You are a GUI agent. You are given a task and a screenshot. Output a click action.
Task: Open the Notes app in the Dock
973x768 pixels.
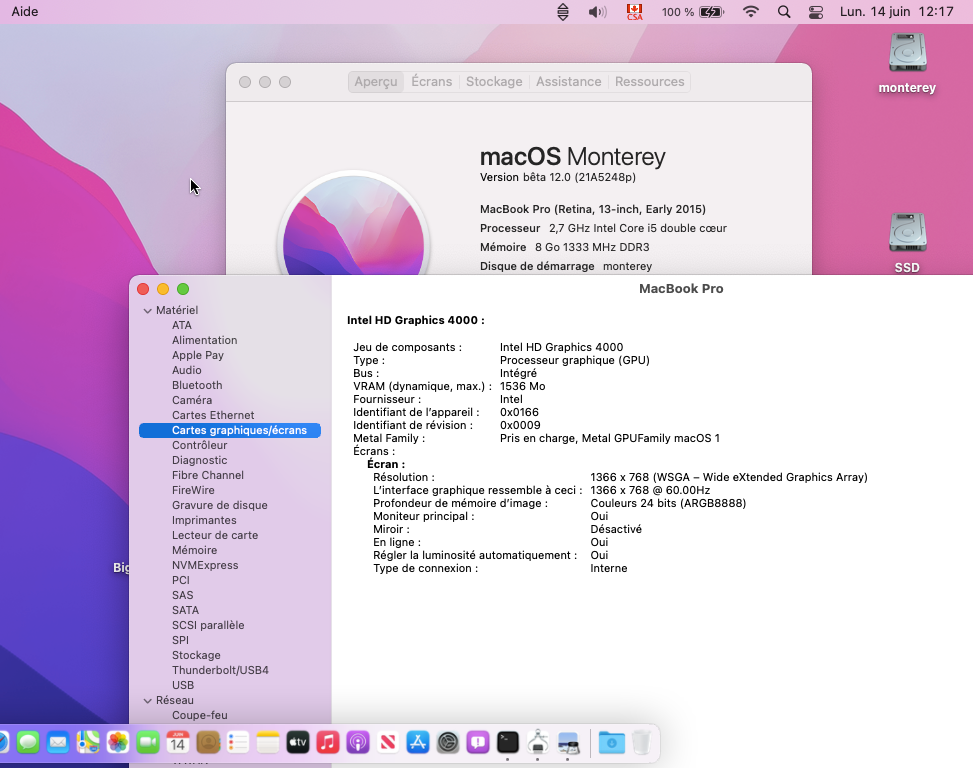(x=267, y=742)
